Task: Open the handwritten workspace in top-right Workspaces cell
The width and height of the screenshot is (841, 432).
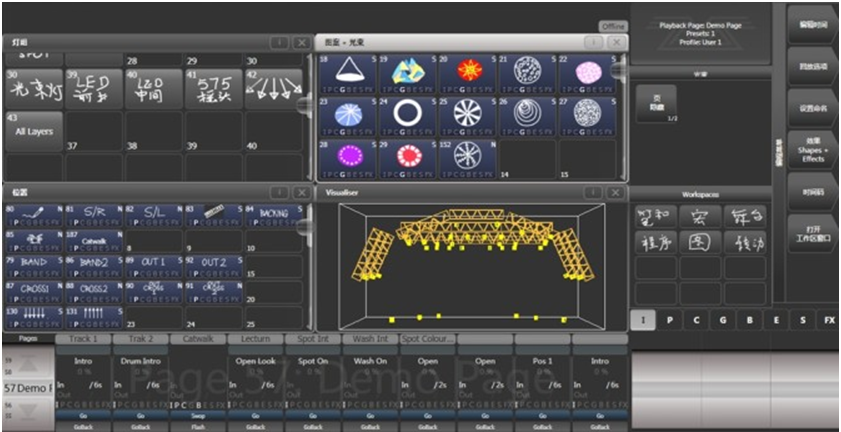Action: pos(745,217)
